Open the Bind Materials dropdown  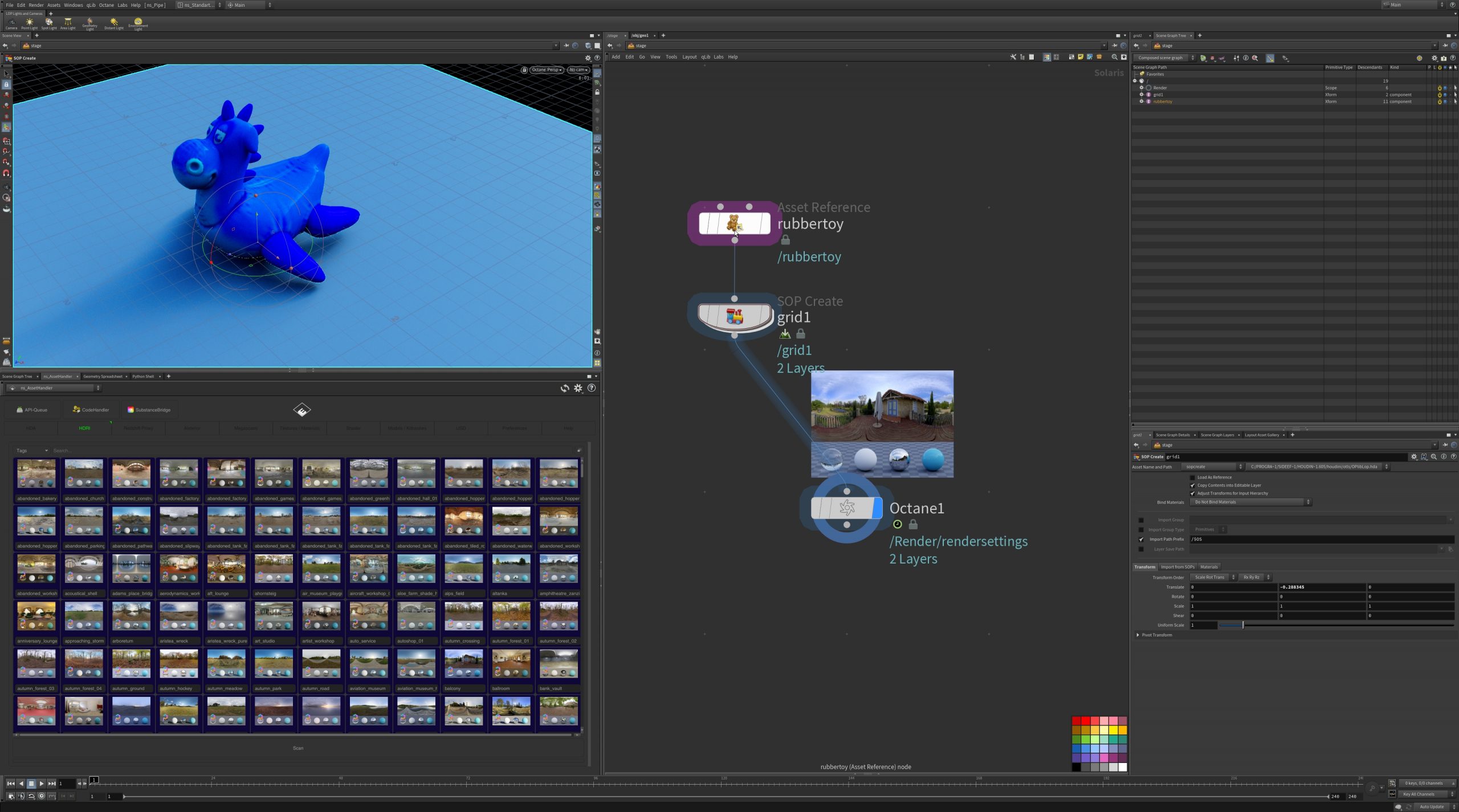(x=1251, y=502)
